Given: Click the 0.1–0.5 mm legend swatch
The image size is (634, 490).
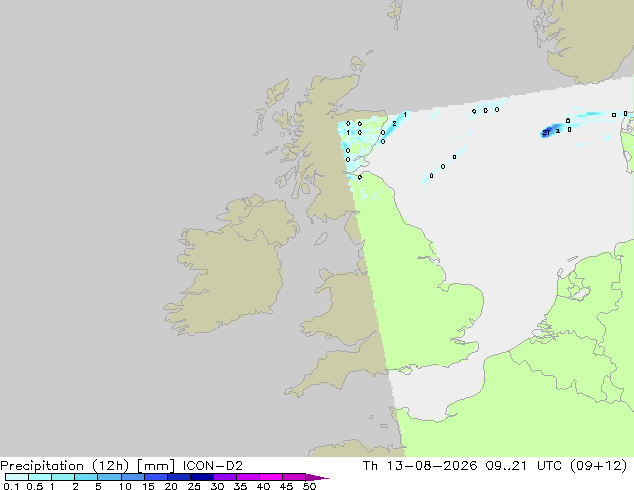Looking at the screenshot, I should click(x=17, y=477).
